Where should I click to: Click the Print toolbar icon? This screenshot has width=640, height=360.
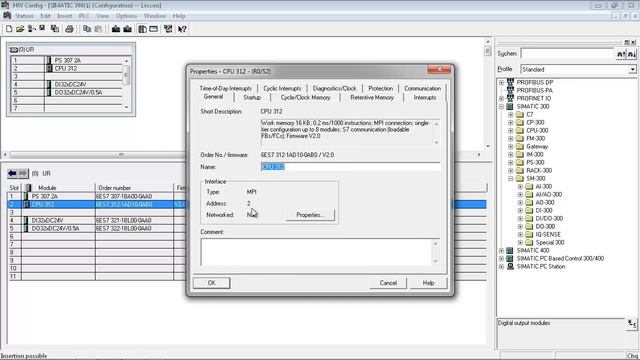click(x=69, y=29)
